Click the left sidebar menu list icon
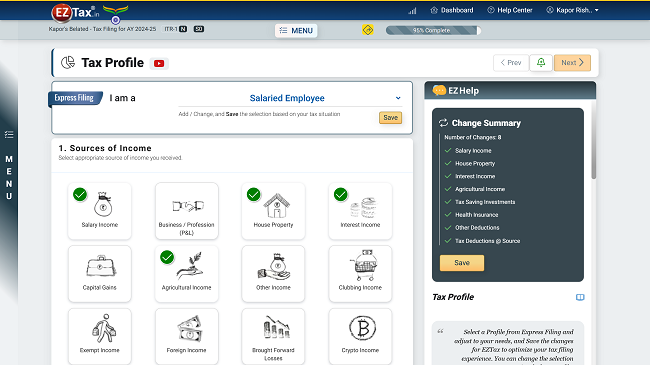 [9, 135]
